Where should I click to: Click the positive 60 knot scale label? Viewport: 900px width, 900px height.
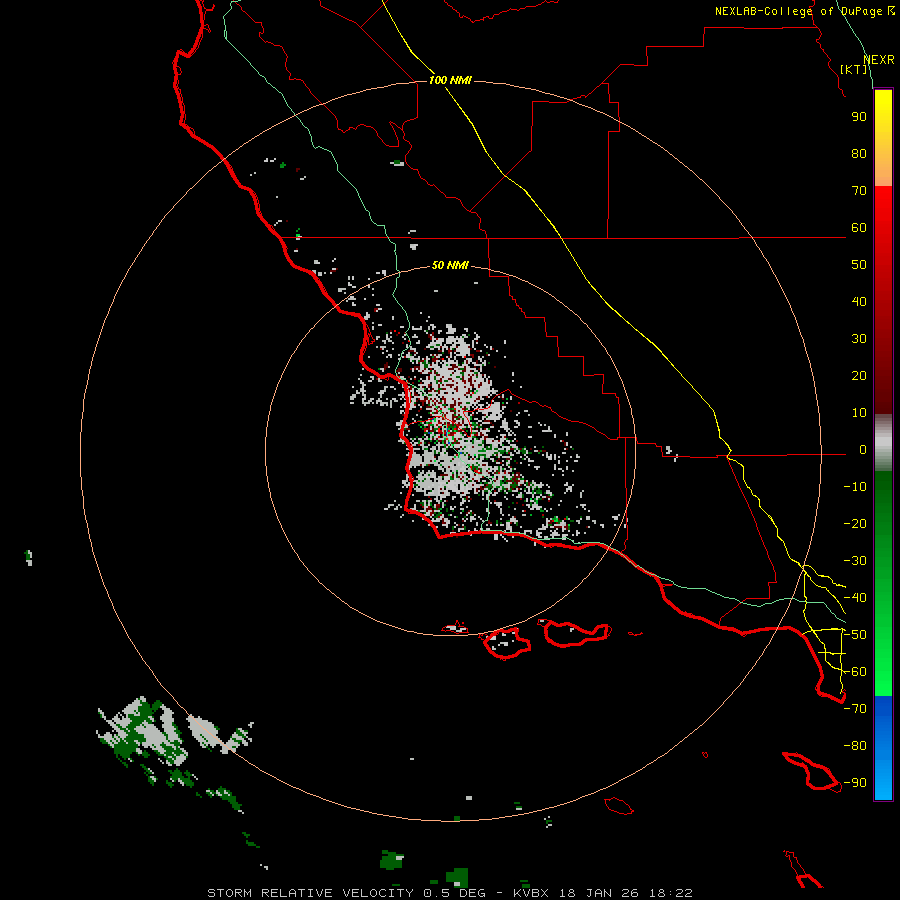click(x=859, y=227)
